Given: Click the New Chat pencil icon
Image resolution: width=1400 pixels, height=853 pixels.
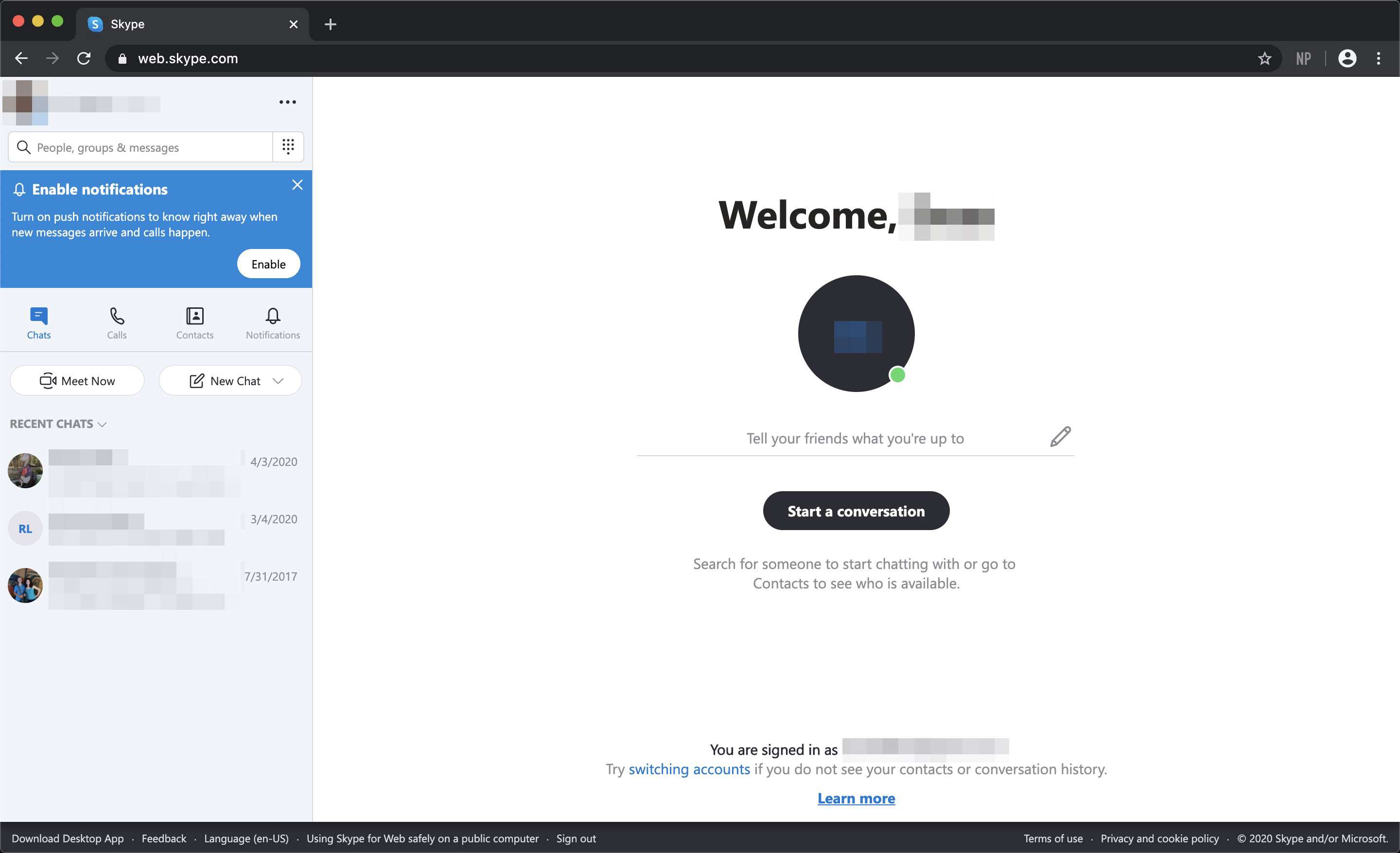Looking at the screenshot, I should [196, 380].
